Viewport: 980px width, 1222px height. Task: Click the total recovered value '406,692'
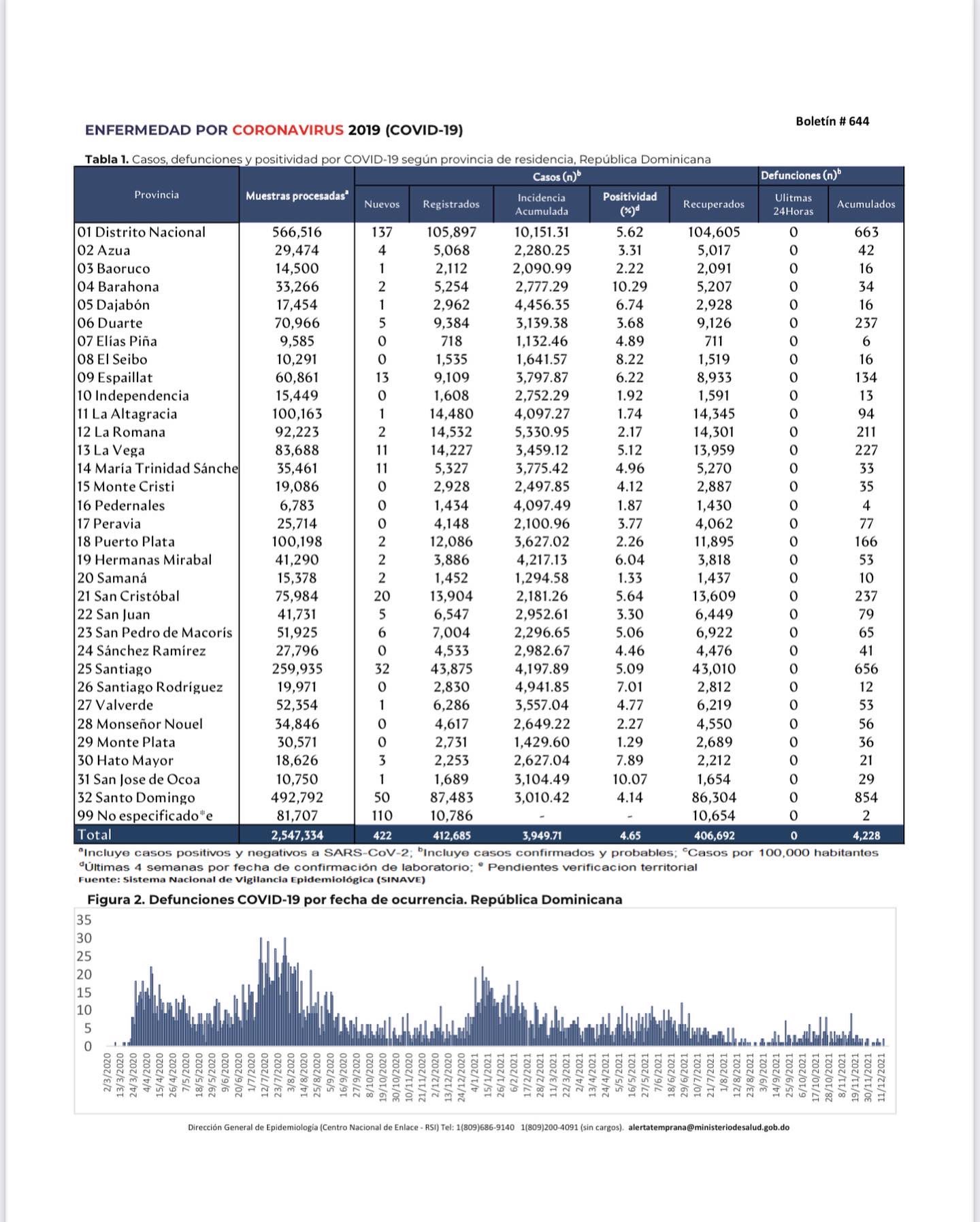(714, 835)
